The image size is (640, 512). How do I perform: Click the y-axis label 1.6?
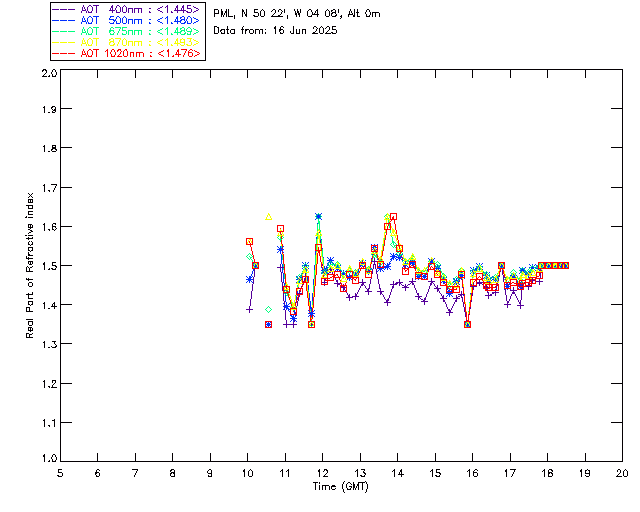tap(49, 227)
